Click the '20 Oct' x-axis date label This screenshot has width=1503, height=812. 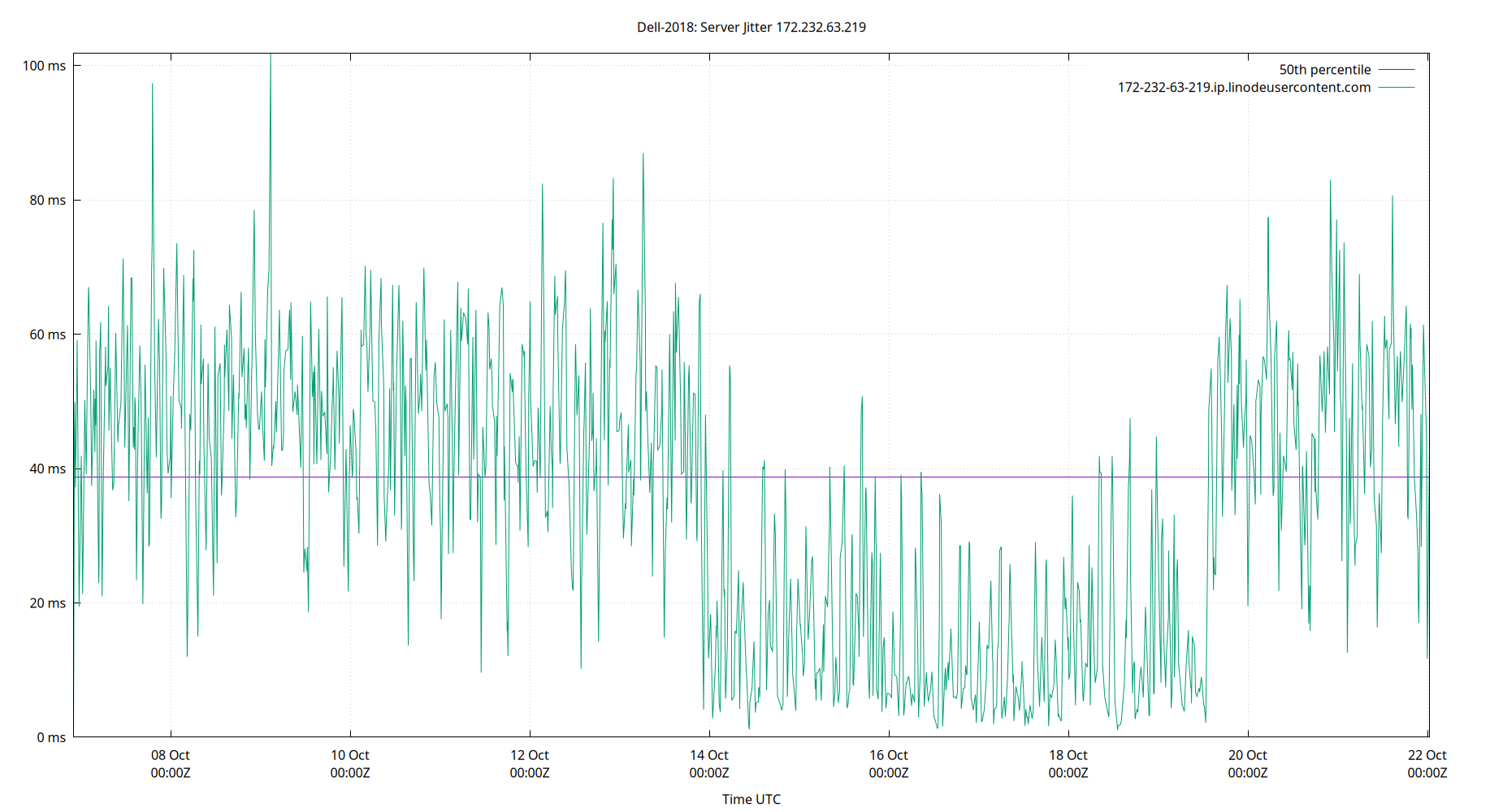coord(1248,755)
